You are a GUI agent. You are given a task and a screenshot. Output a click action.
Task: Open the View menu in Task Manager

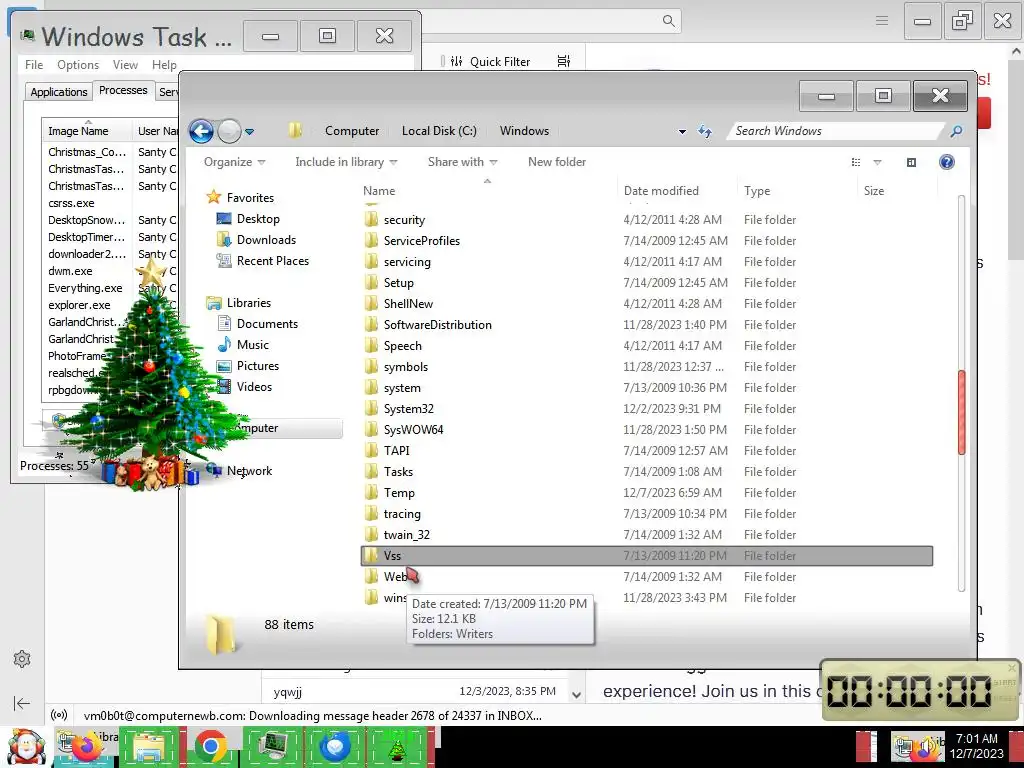click(125, 65)
